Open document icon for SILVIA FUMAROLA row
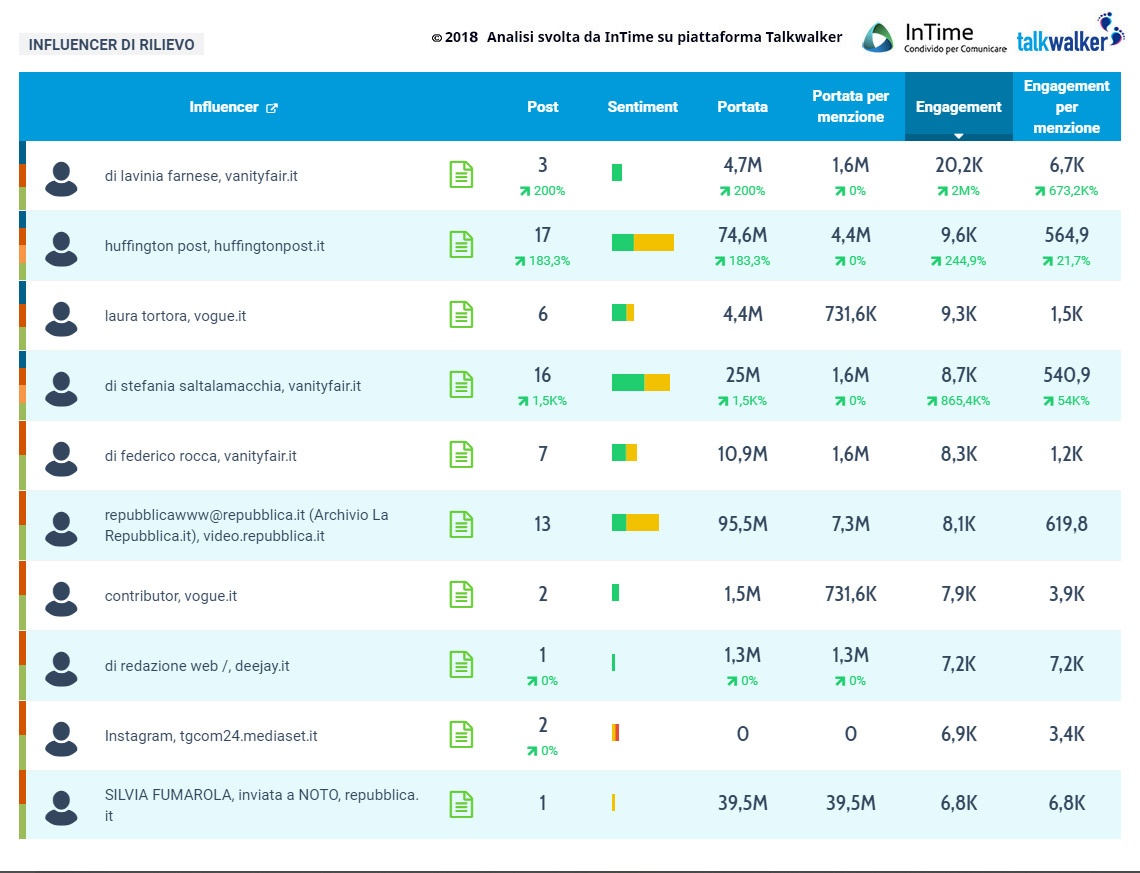Screen dimensions: 1140x873 (461, 804)
